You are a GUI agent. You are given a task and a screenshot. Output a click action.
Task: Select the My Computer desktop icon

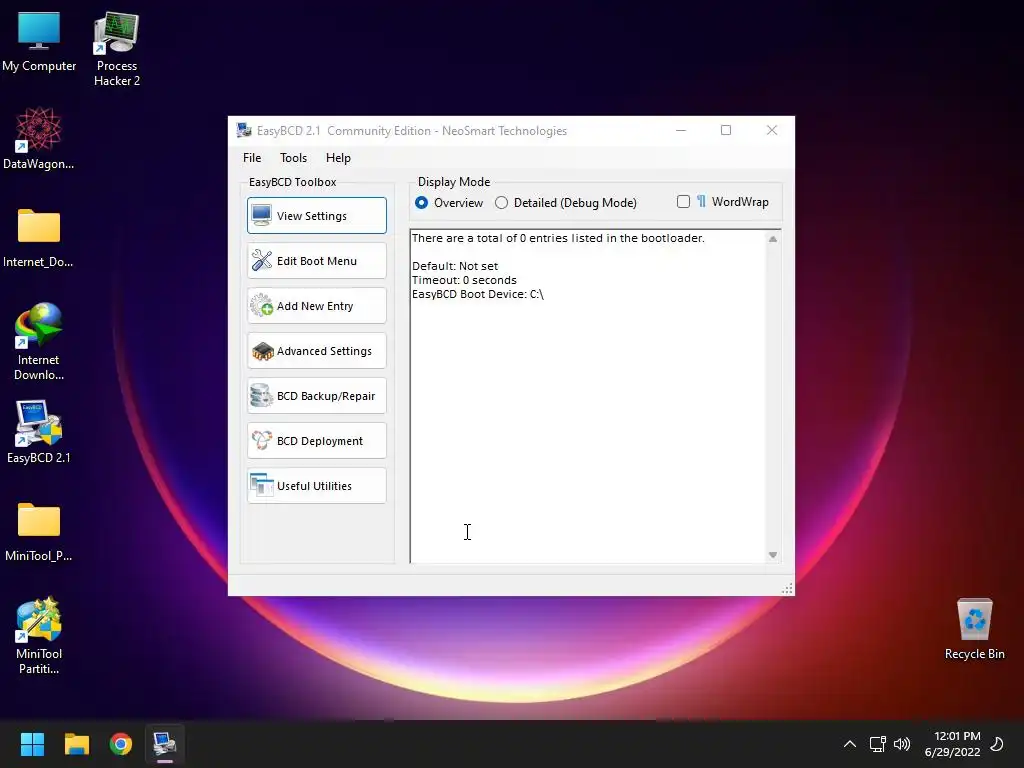pyautogui.click(x=39, y=42)
